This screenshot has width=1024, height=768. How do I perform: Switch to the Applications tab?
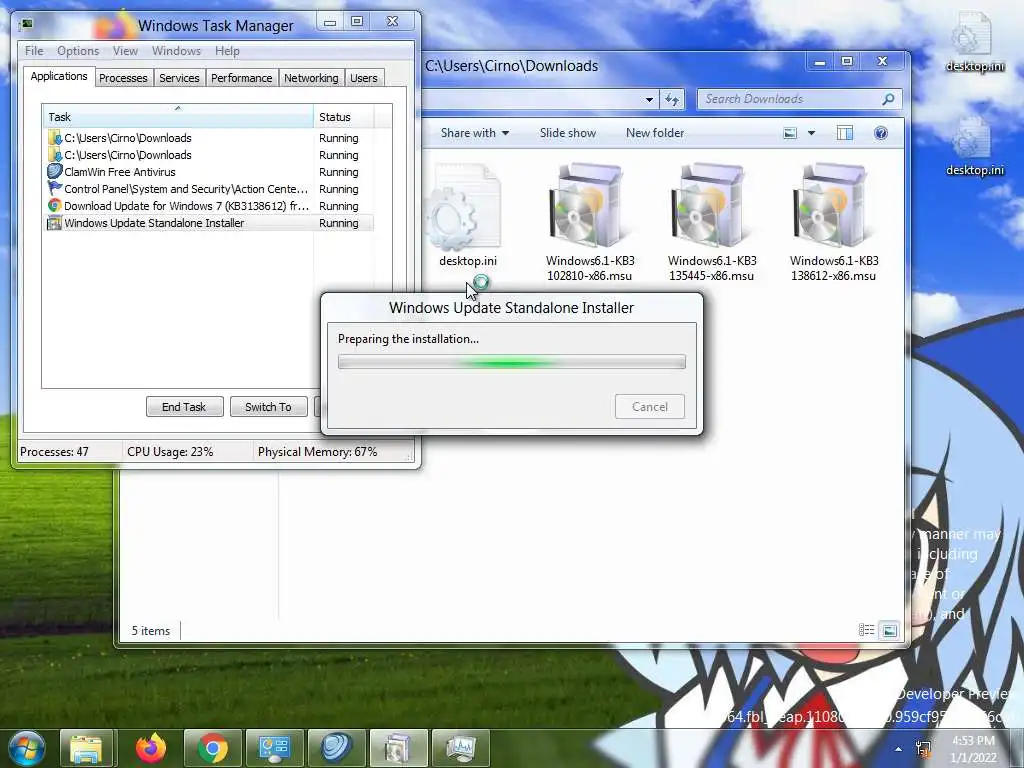(59, 76)
